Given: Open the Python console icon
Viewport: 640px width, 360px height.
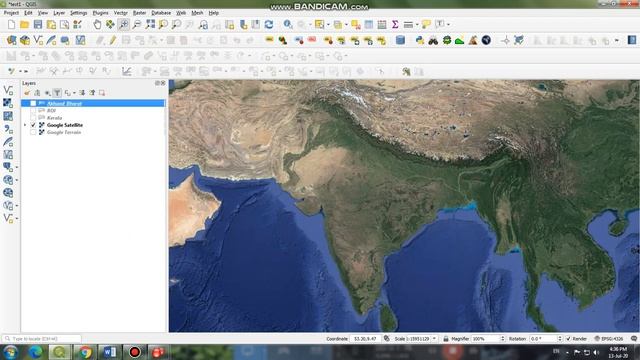Looking at the screenshot, I should coord(420,40).
